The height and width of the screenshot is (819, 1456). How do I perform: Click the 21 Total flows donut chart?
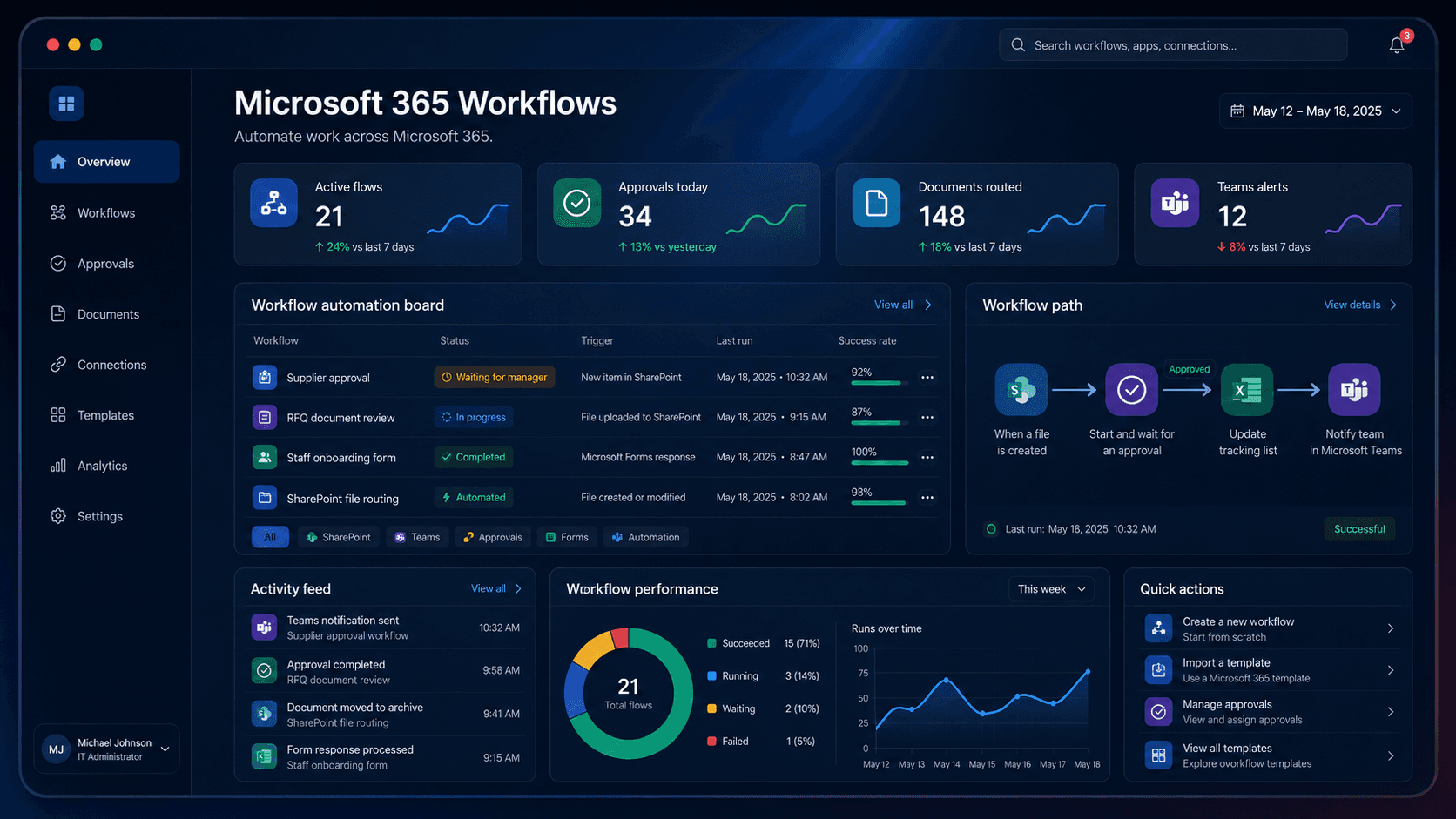point(629,693)
